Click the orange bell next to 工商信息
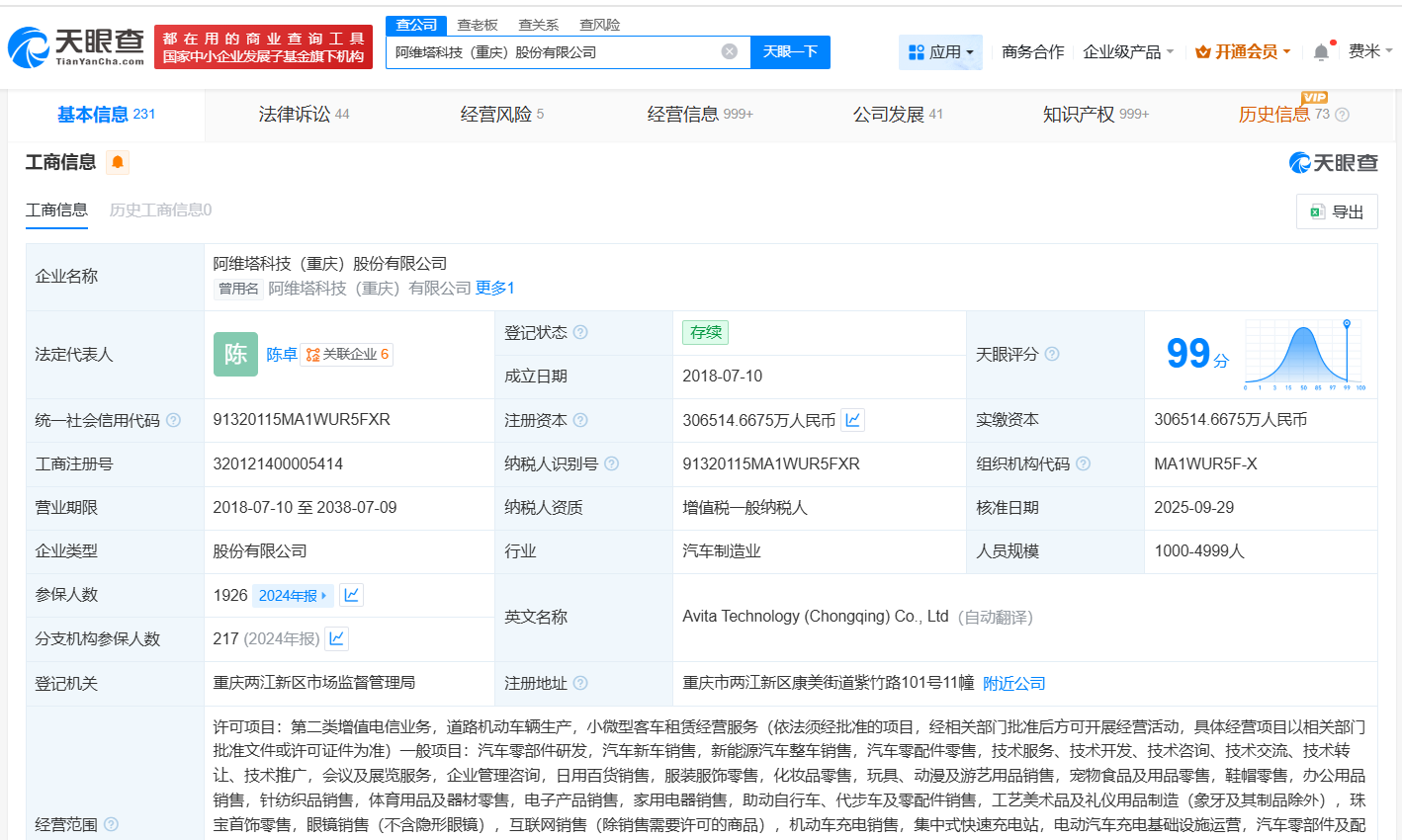The width and height of the screenshot is (1402, 840). coord(117,162)
